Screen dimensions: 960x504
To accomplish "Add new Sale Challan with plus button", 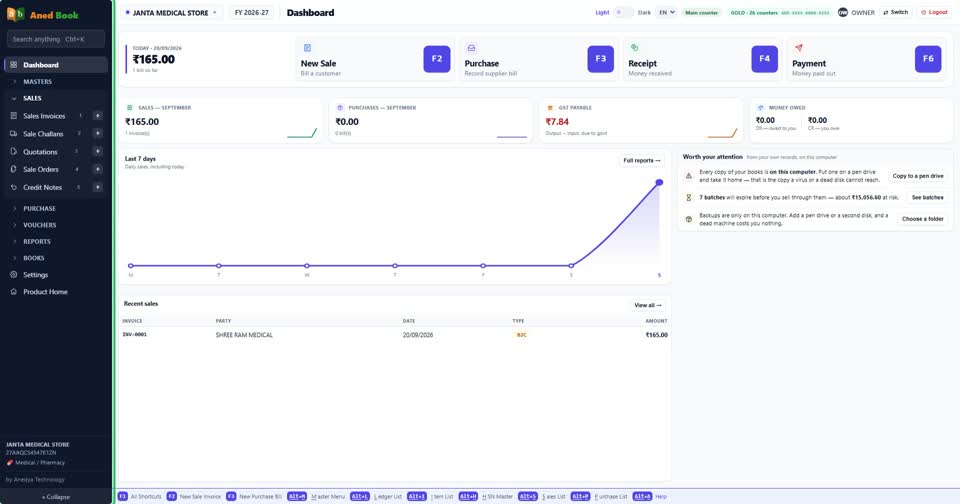I will (97, 134).
